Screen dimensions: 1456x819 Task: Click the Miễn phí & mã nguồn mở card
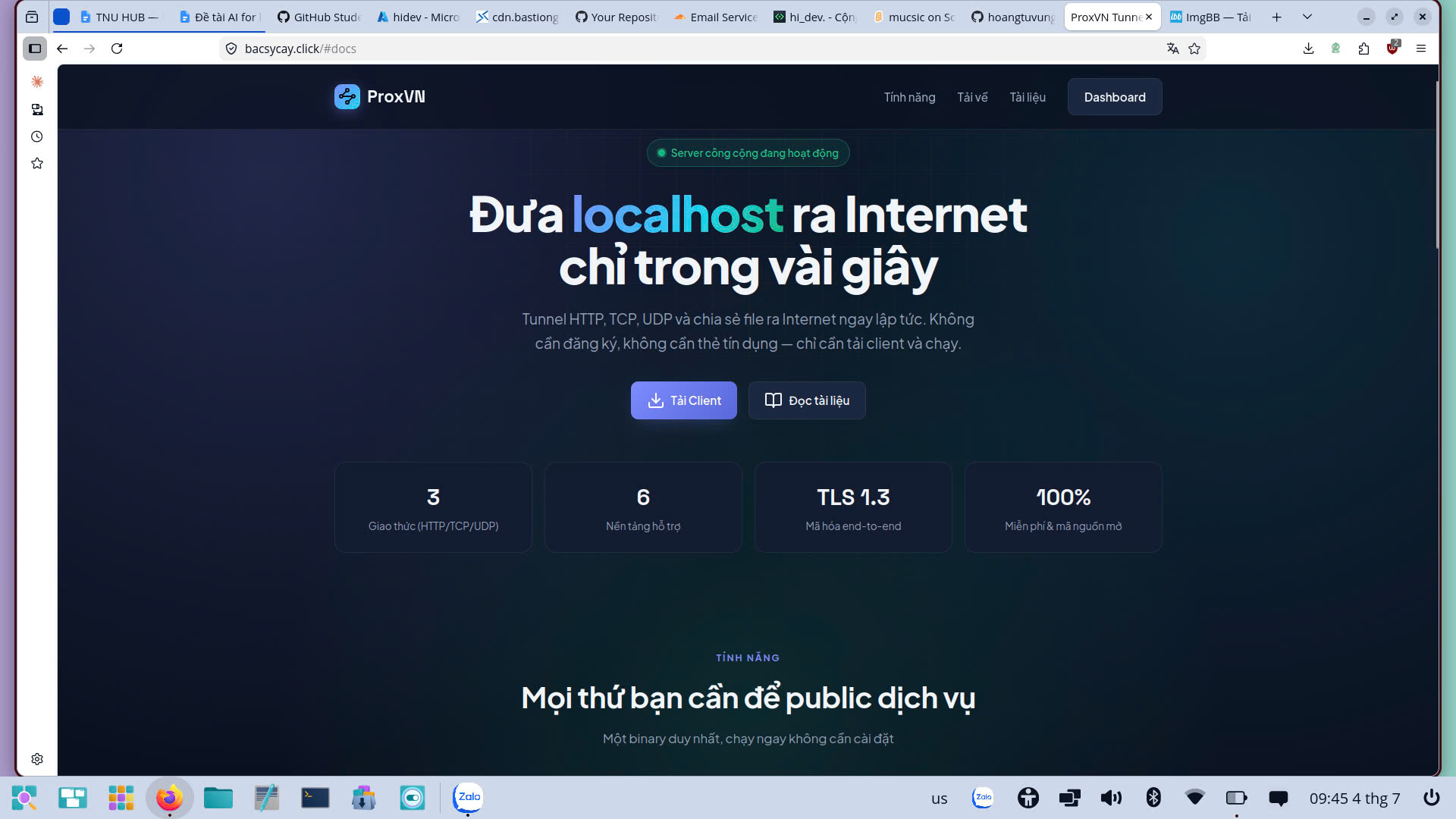pos(1063,507)
